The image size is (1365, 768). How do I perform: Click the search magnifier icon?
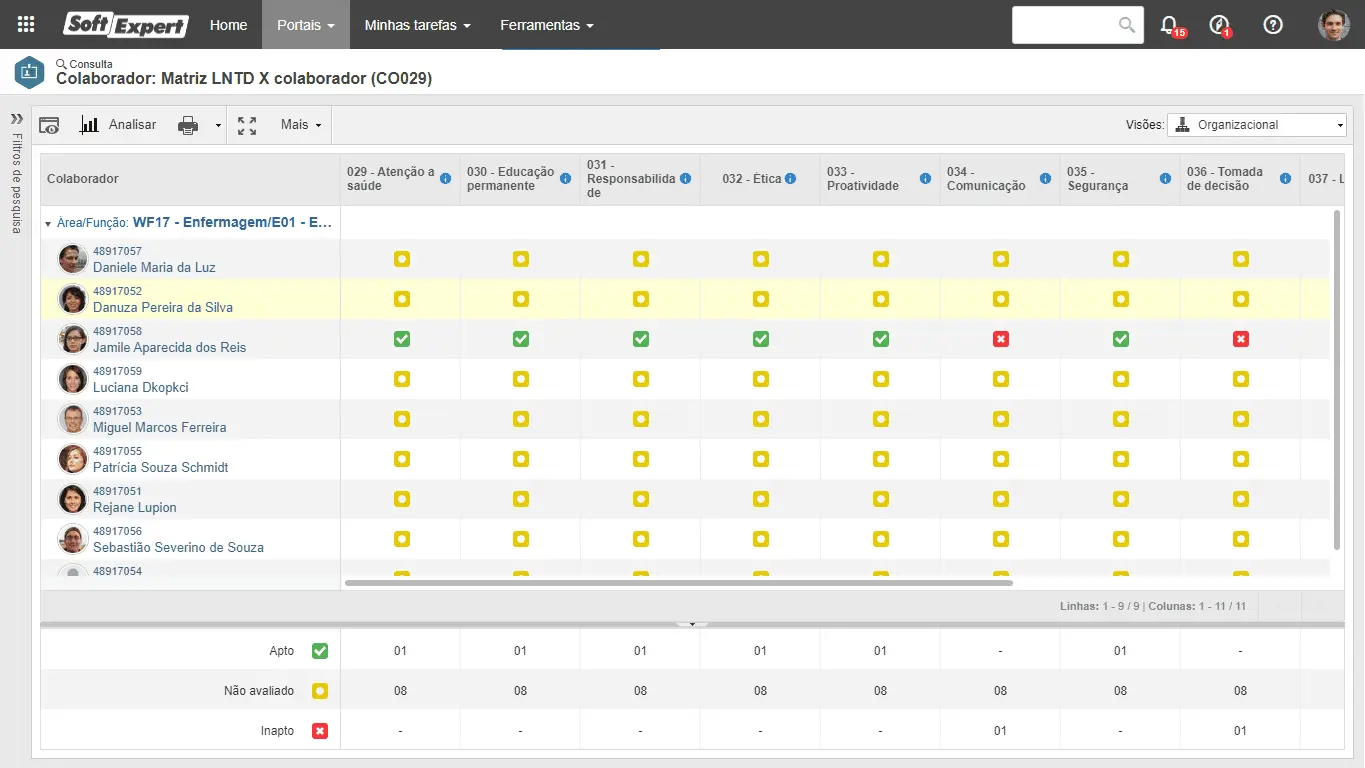[x=1127, y=25]
